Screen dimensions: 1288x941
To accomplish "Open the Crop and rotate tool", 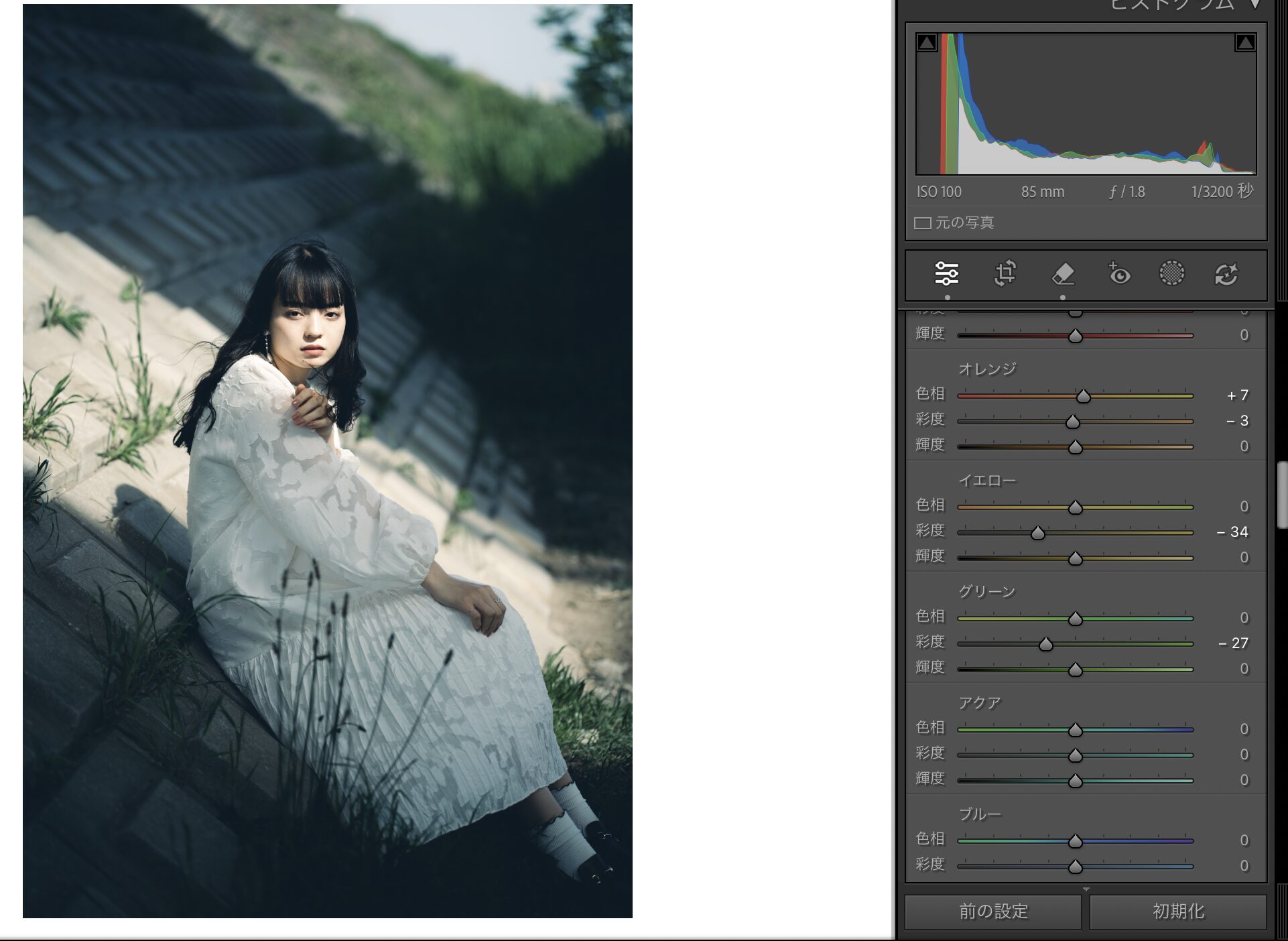I will point(1005,273).
